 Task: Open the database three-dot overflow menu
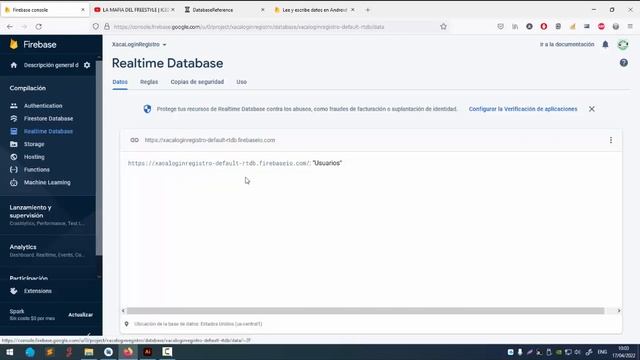611,140
